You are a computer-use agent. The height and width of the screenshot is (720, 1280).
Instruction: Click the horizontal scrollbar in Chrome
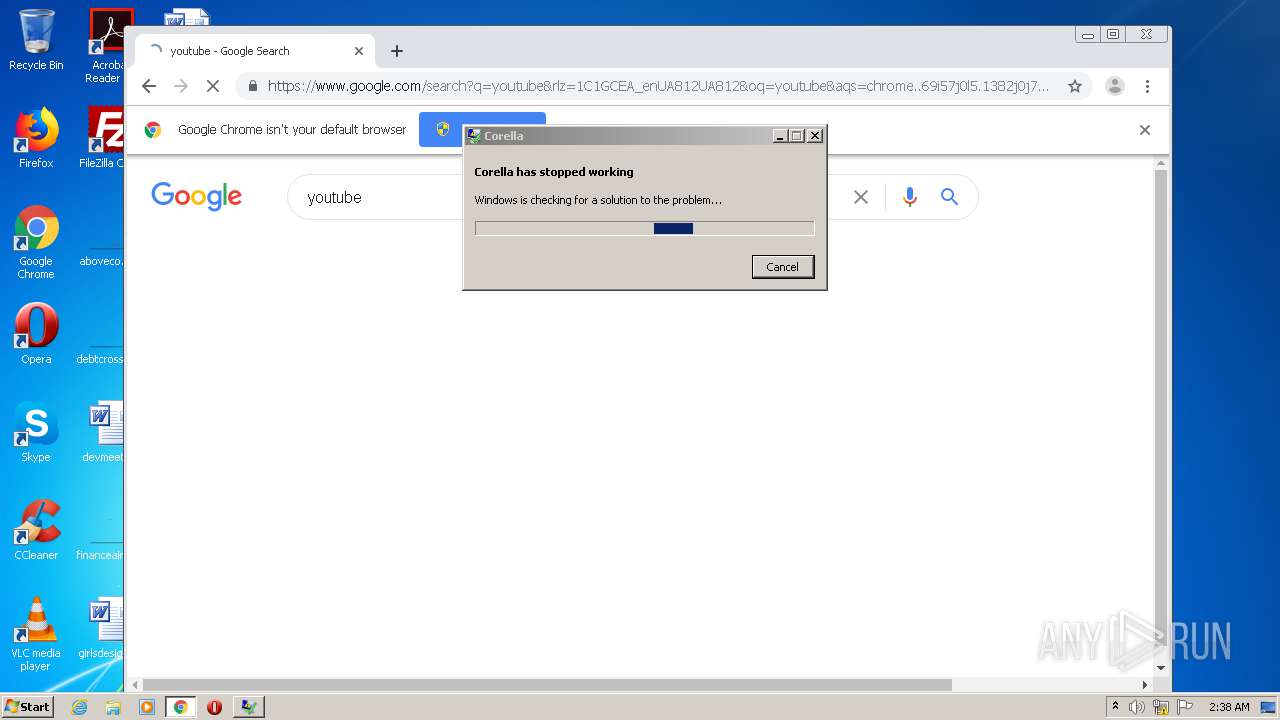click(x=548, y=685)
